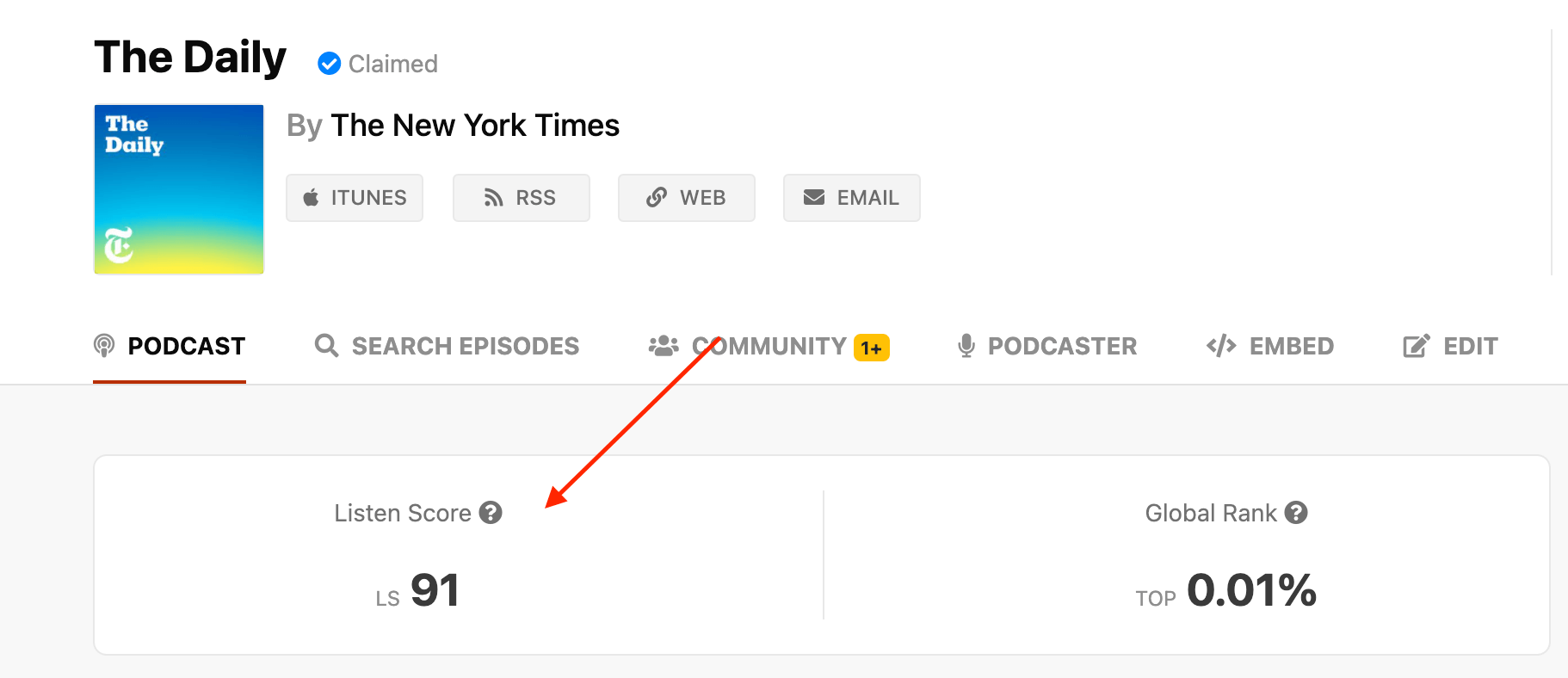The image size is (1568, 678).
Task: Click the Global Rank value 0.01%
Action: pyautogui.click(x=1251, y=590)
